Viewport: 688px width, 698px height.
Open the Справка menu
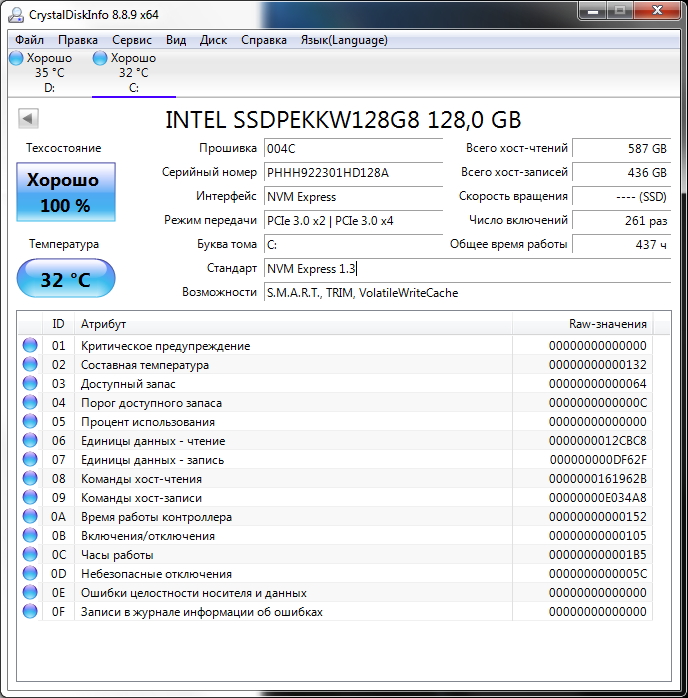pos(264,40)
